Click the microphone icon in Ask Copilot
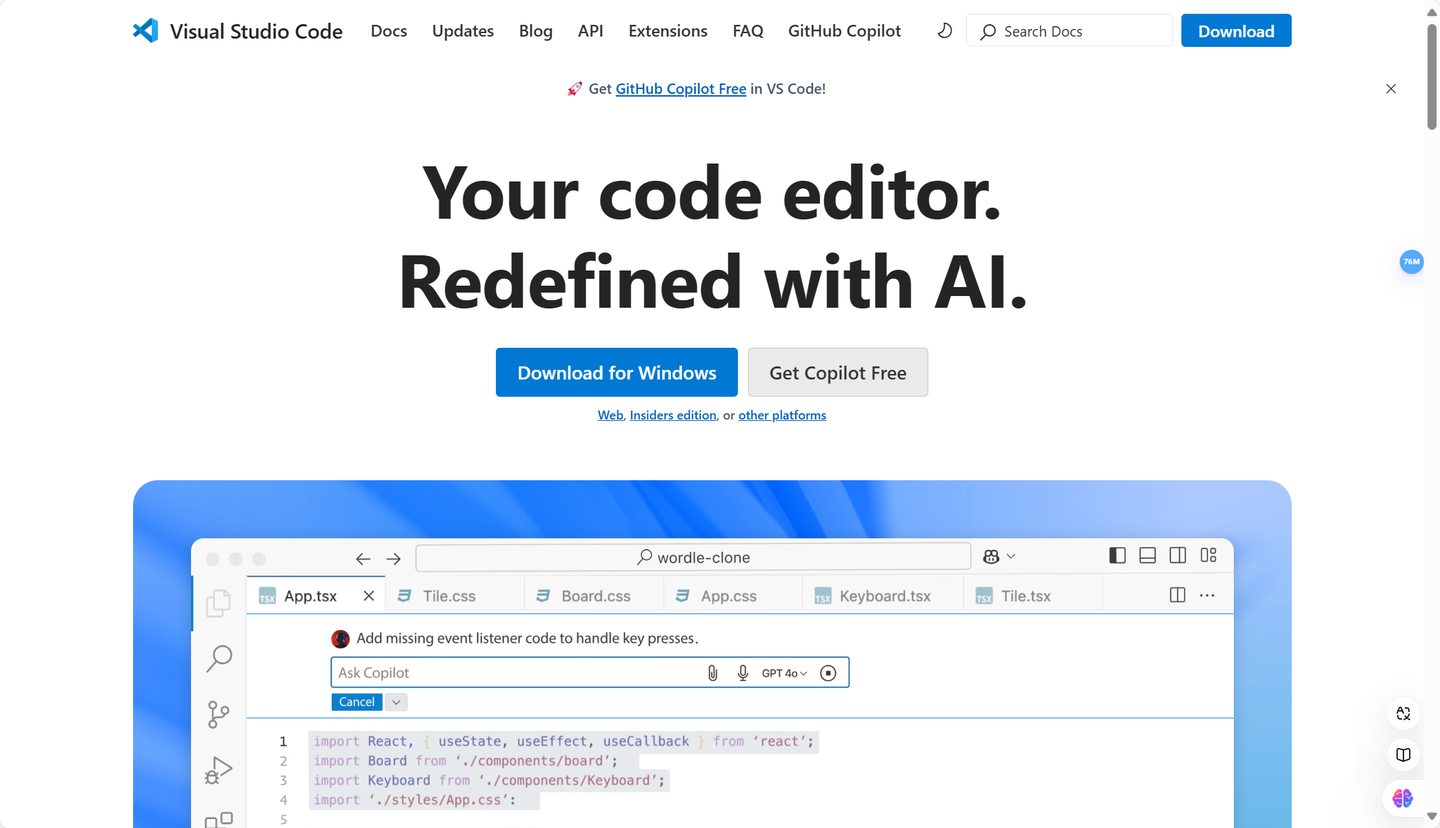Viewport: 1440px width, 828px height. pyautogui.click(x=743, y=673)
